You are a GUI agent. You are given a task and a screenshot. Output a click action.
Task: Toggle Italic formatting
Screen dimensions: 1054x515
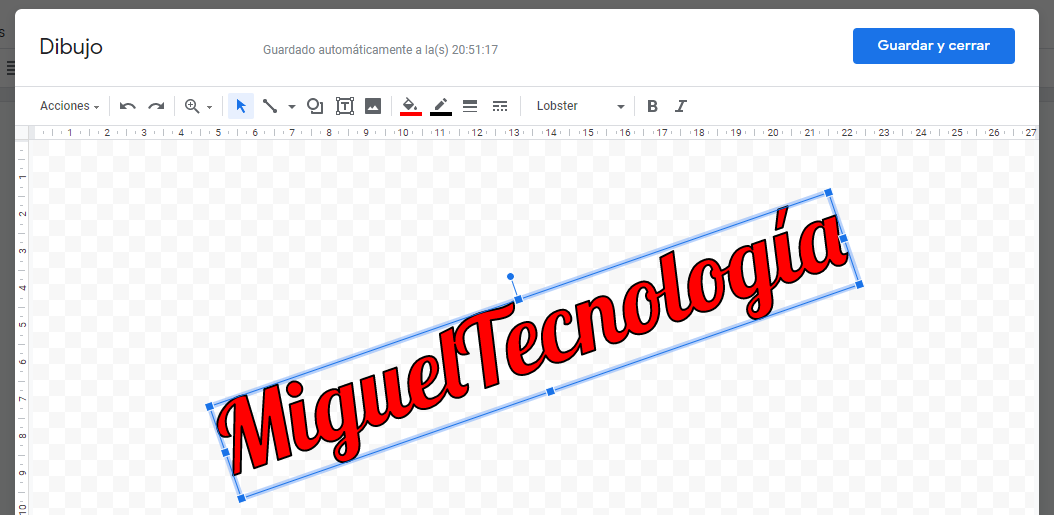point(681,106)
